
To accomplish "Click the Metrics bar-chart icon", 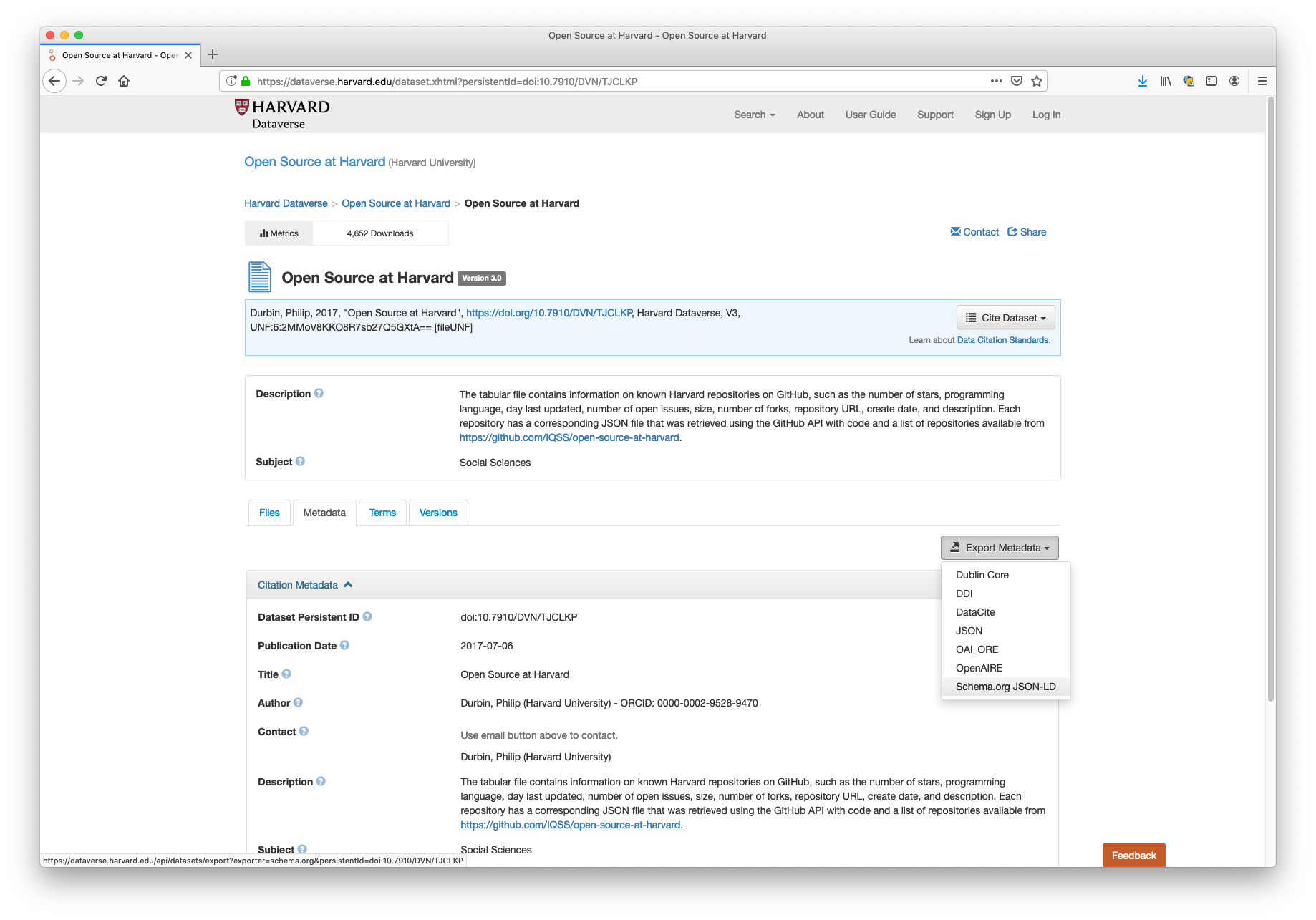I will (266, 233).
